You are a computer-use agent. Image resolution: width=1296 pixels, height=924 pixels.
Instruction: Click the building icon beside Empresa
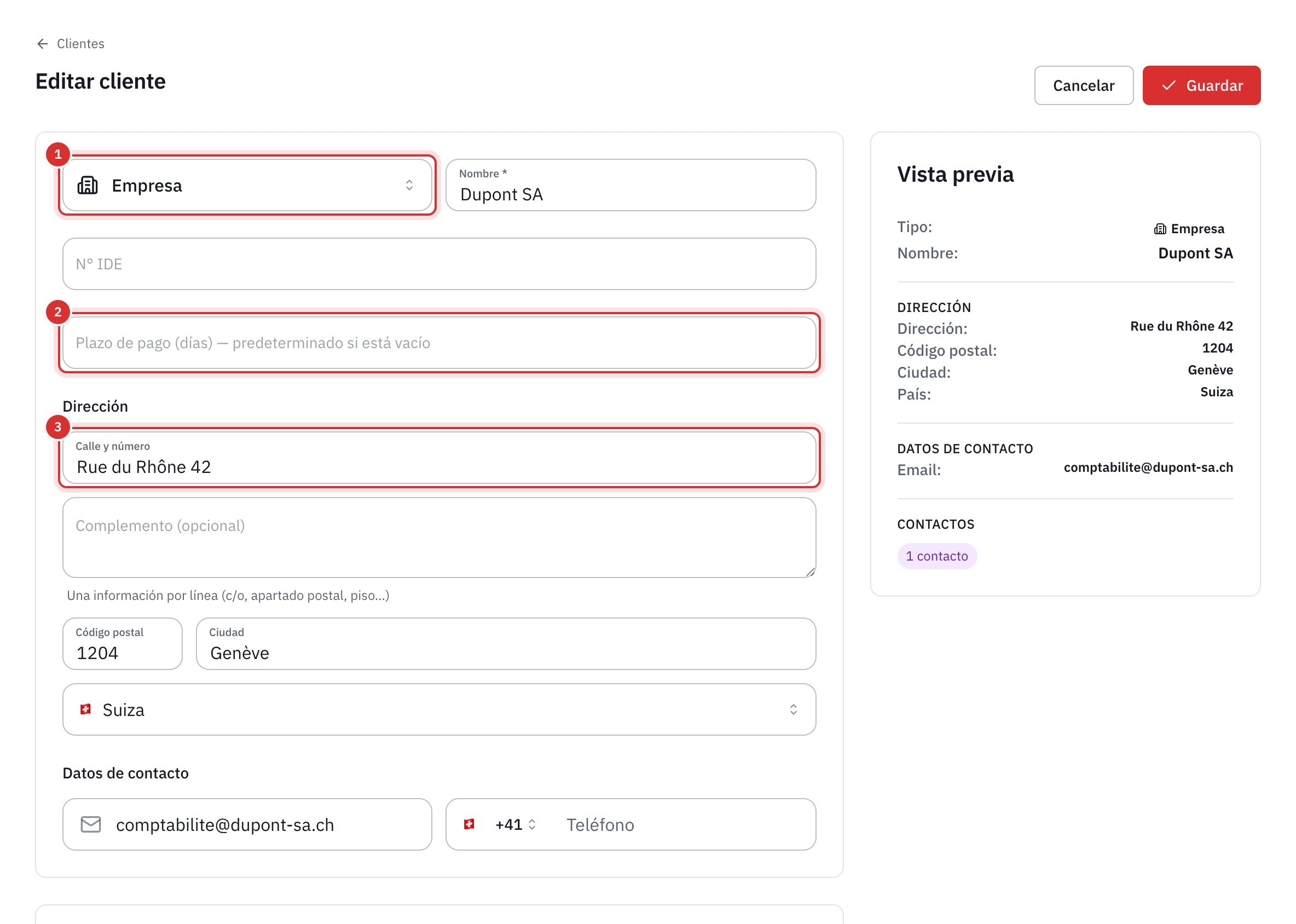point(88,186)
